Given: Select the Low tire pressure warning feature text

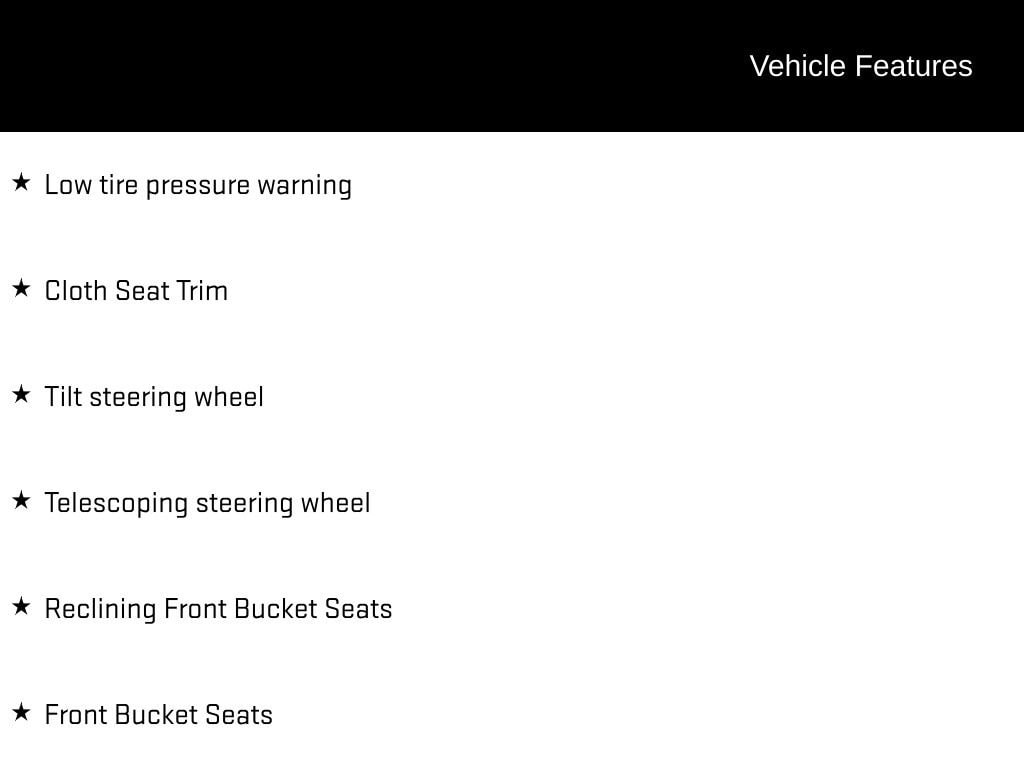Looking at the screenshot, I should pos(199,185).
